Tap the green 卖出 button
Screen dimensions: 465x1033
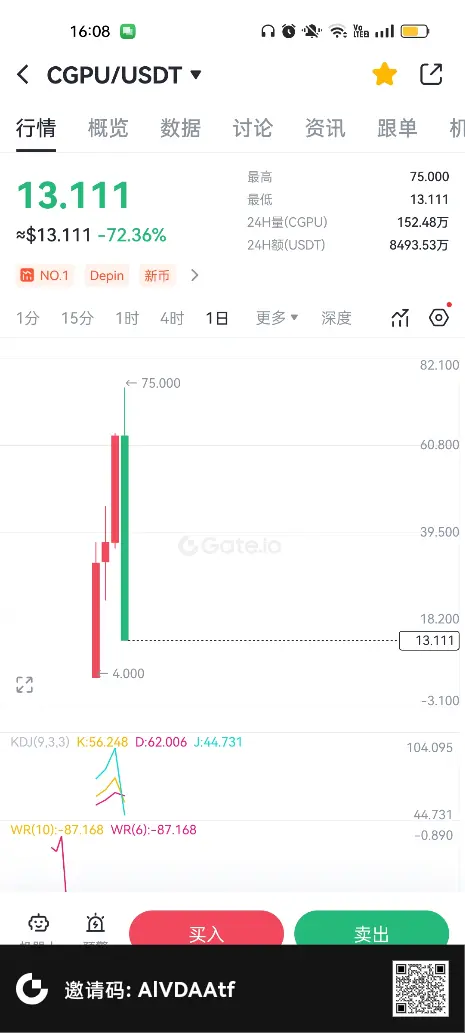(371, 929)
